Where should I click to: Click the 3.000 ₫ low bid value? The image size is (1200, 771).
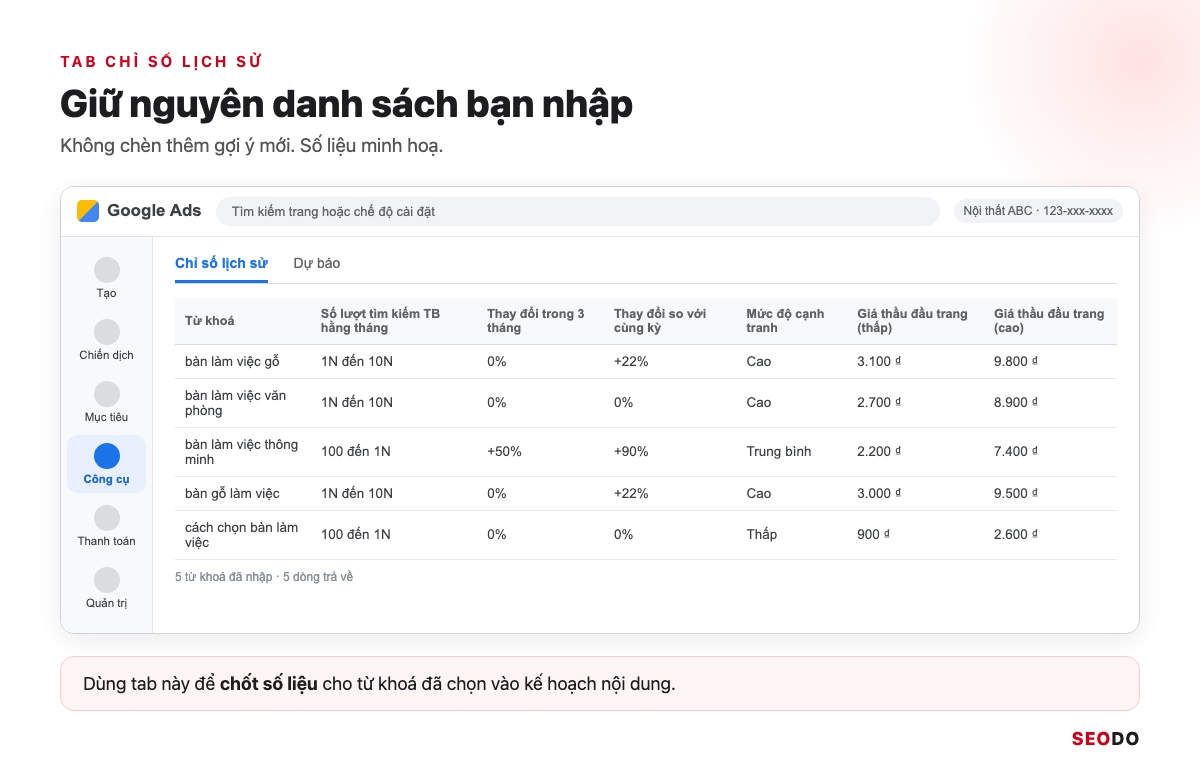(x=879, y=494)
